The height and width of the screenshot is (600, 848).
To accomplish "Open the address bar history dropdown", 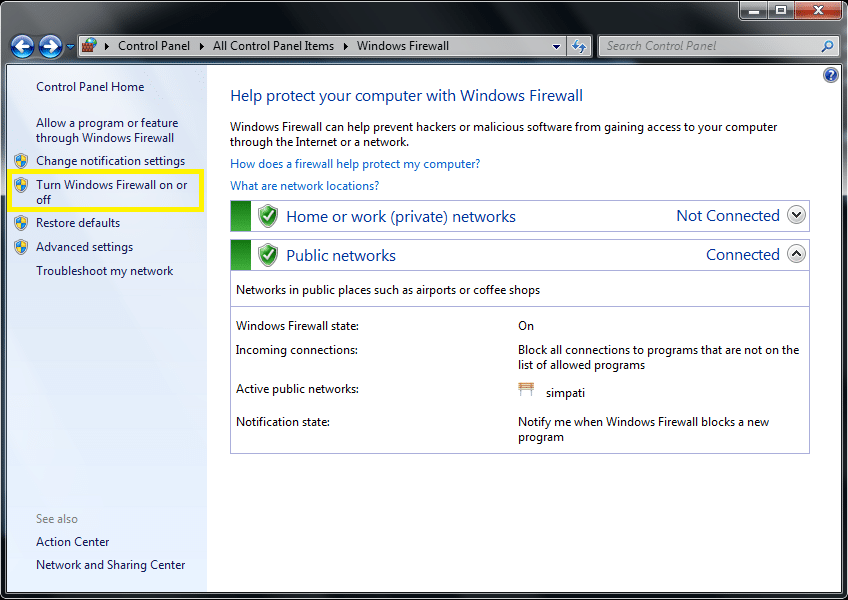I will click(x=556, y=47).
